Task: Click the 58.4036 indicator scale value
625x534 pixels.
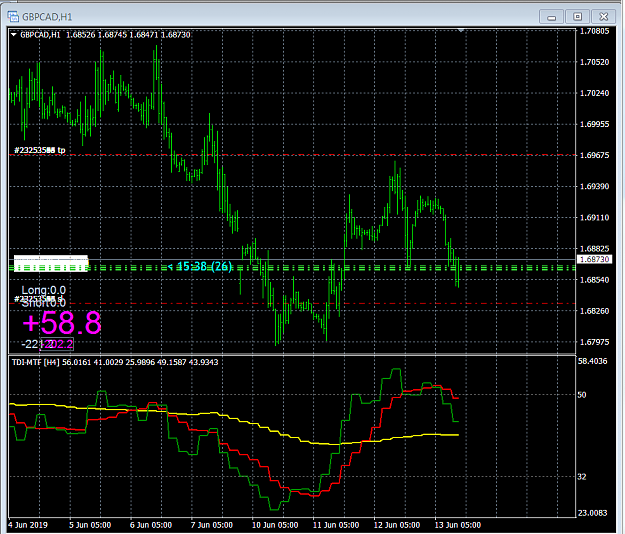Action: coord(593,361)
